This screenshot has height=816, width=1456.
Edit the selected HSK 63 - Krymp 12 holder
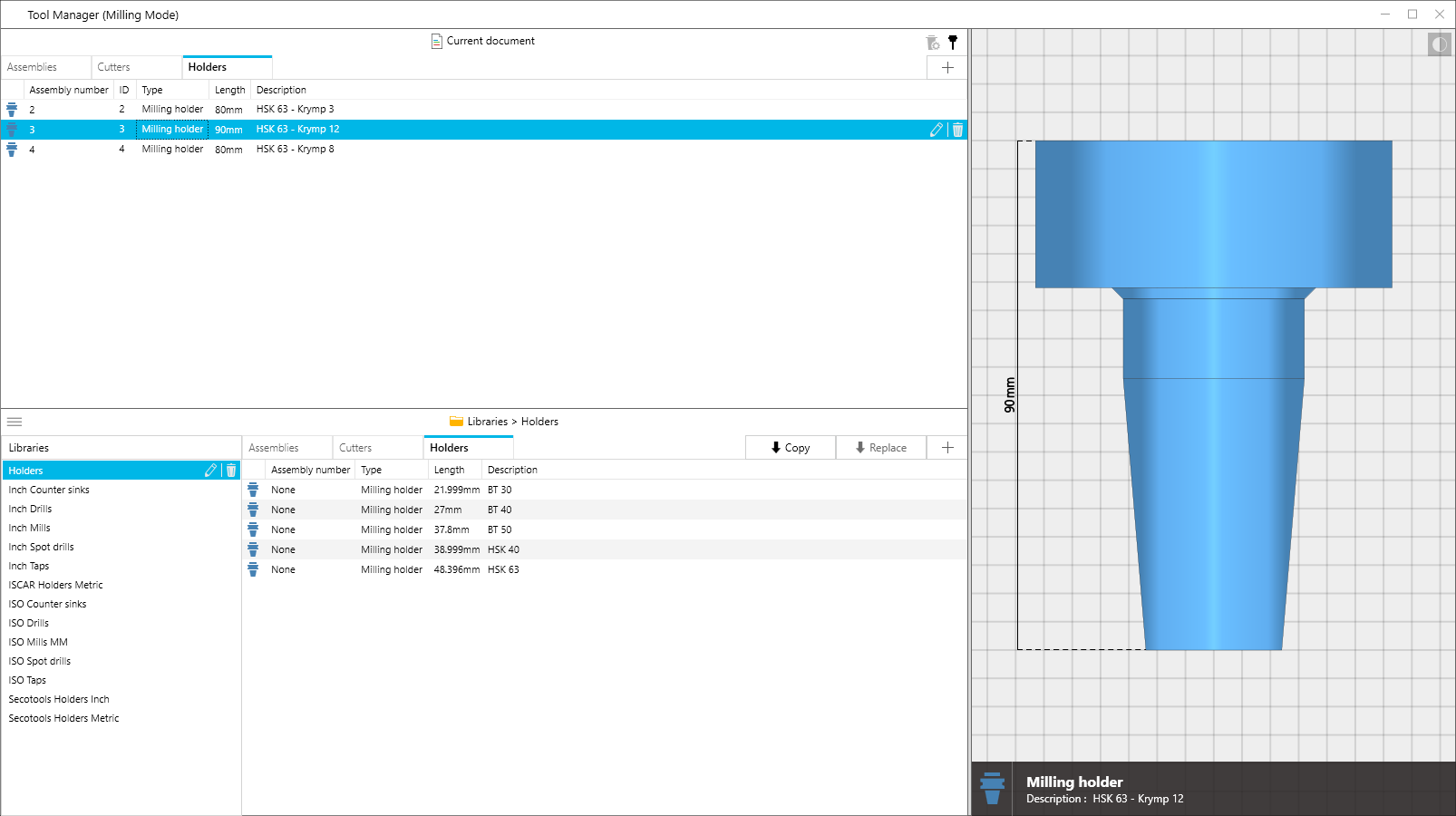(x=937, y=130)
